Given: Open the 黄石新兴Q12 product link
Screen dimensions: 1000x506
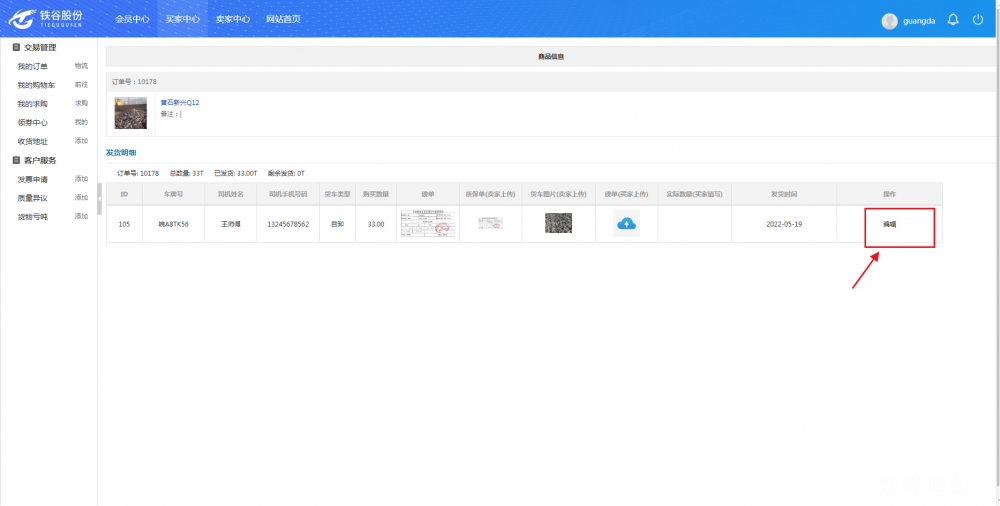Looking at the screenshot, I should click(x=180, y=102).
